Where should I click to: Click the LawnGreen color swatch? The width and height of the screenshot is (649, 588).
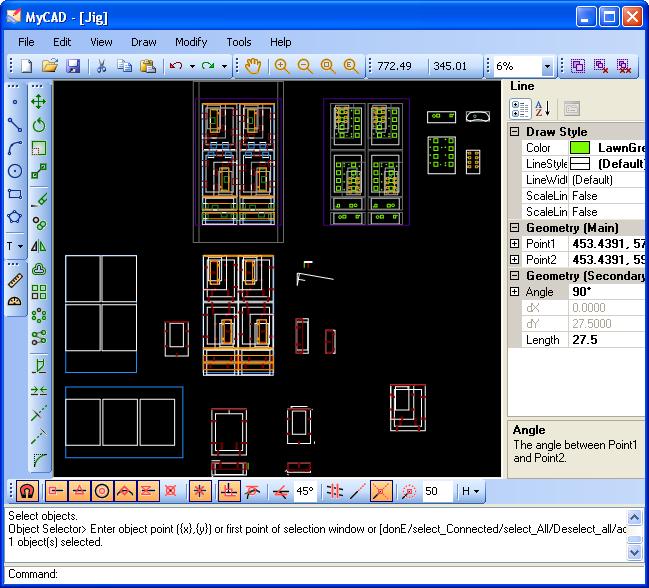click(x=581, y=148)
